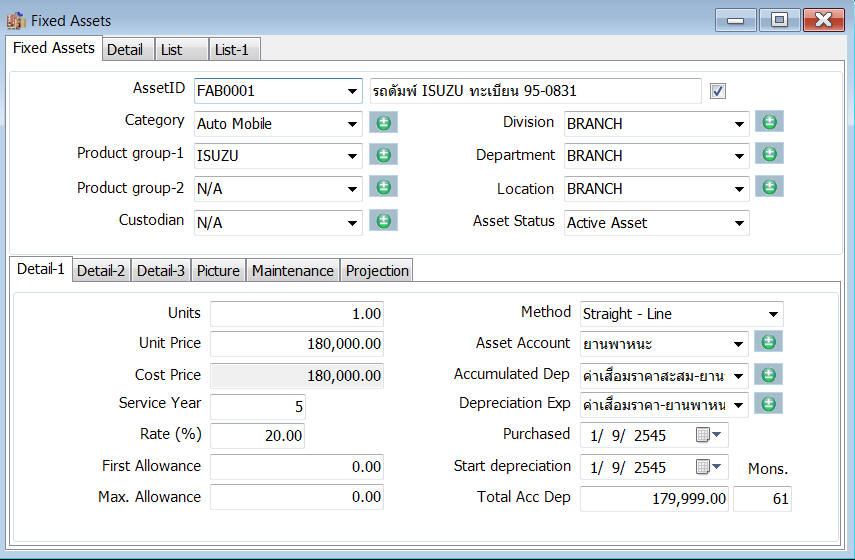The height and width of the screenshot is (560, 855).
Task: Select the Fixed Assets tab
Action: [x=54, y=48]
